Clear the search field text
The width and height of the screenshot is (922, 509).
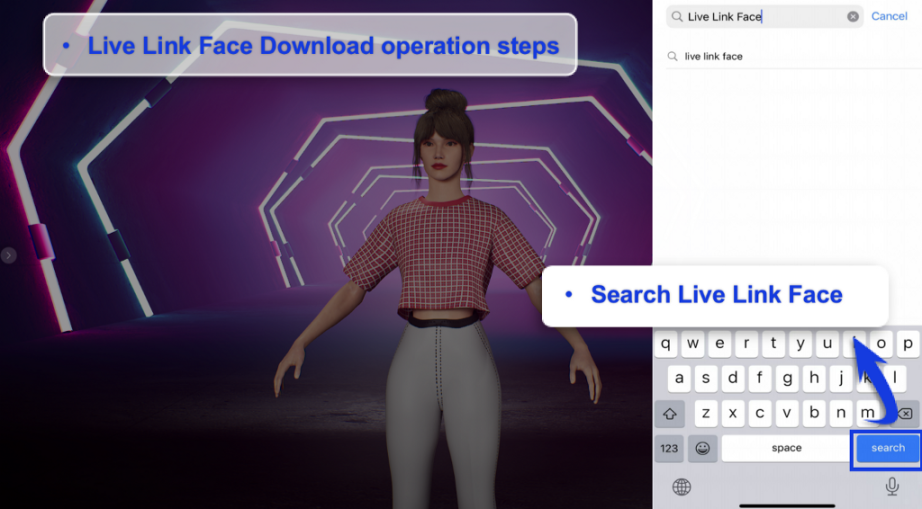pyautogui.click(x=853, y=17)
